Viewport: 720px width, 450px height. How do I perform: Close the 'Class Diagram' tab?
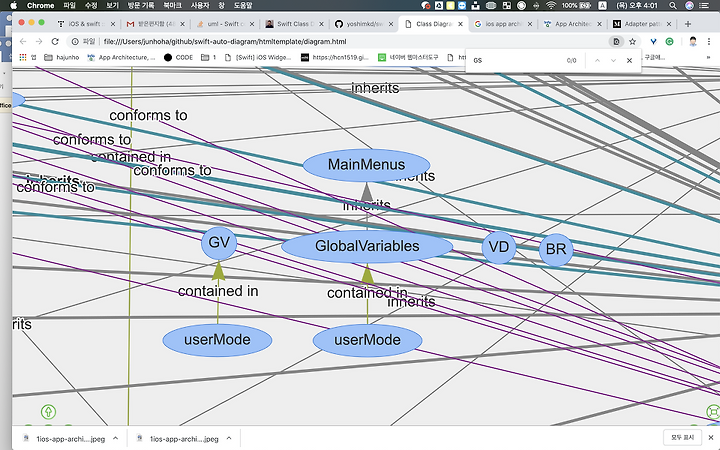(x=460, y=24)
